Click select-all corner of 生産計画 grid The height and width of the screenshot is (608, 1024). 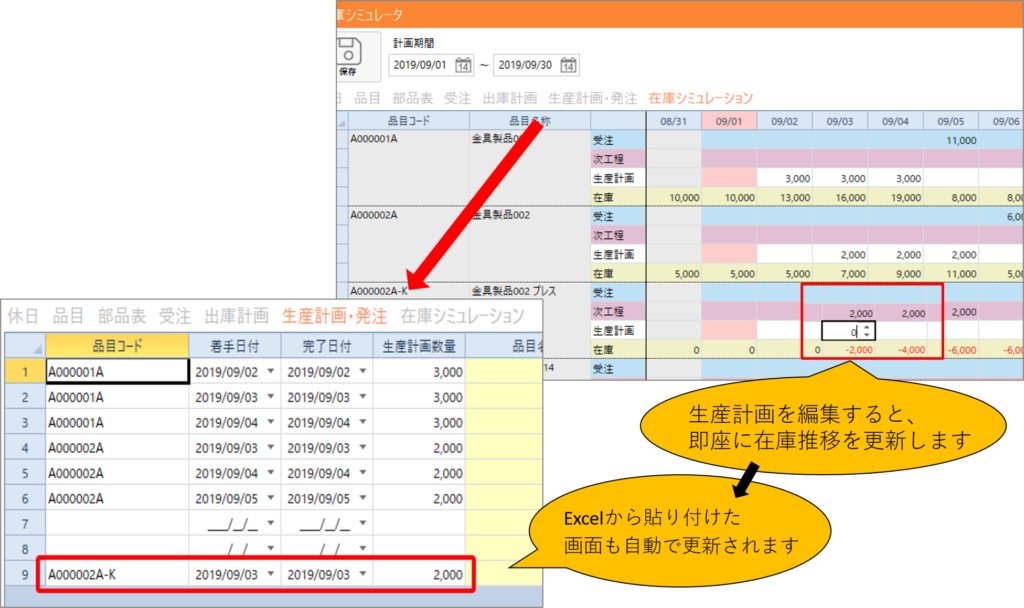coord(24,346)
